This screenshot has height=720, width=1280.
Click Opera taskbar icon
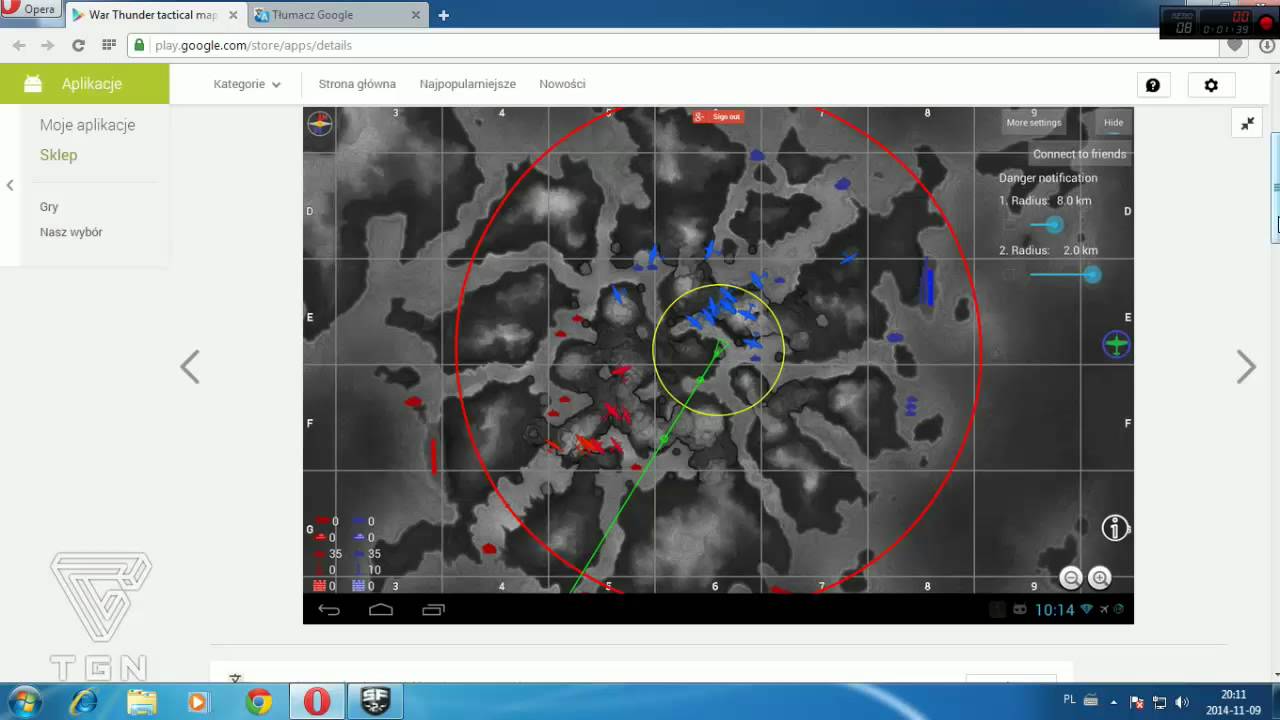tap(317, 702)
